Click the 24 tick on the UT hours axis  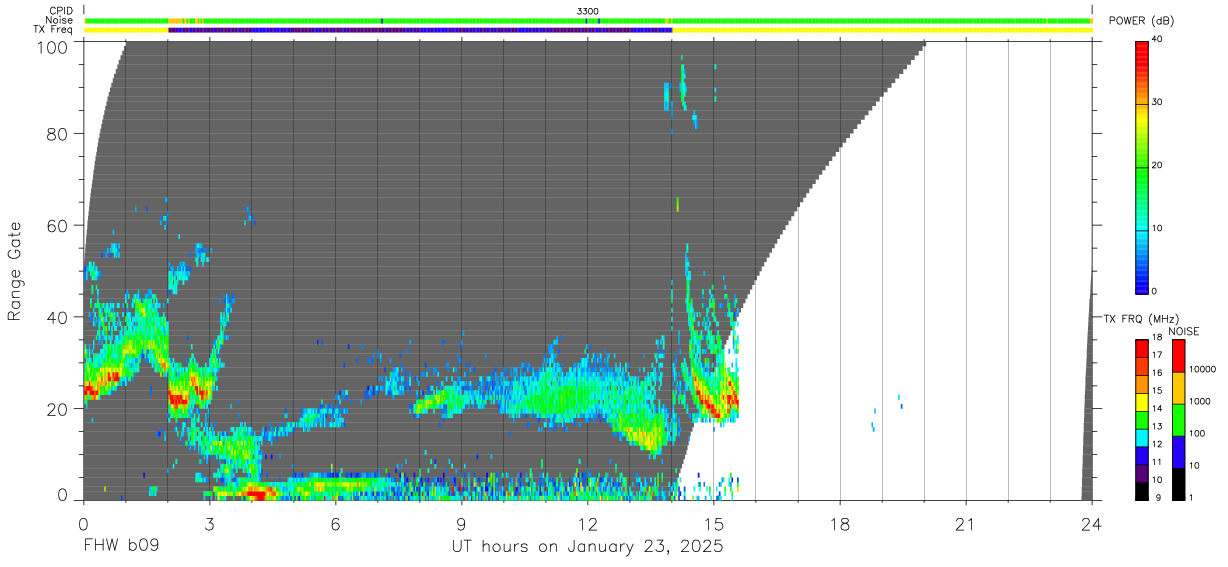1092,524
